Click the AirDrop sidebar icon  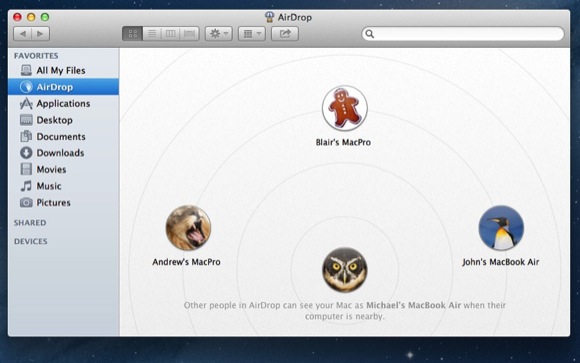pos(26,87)
